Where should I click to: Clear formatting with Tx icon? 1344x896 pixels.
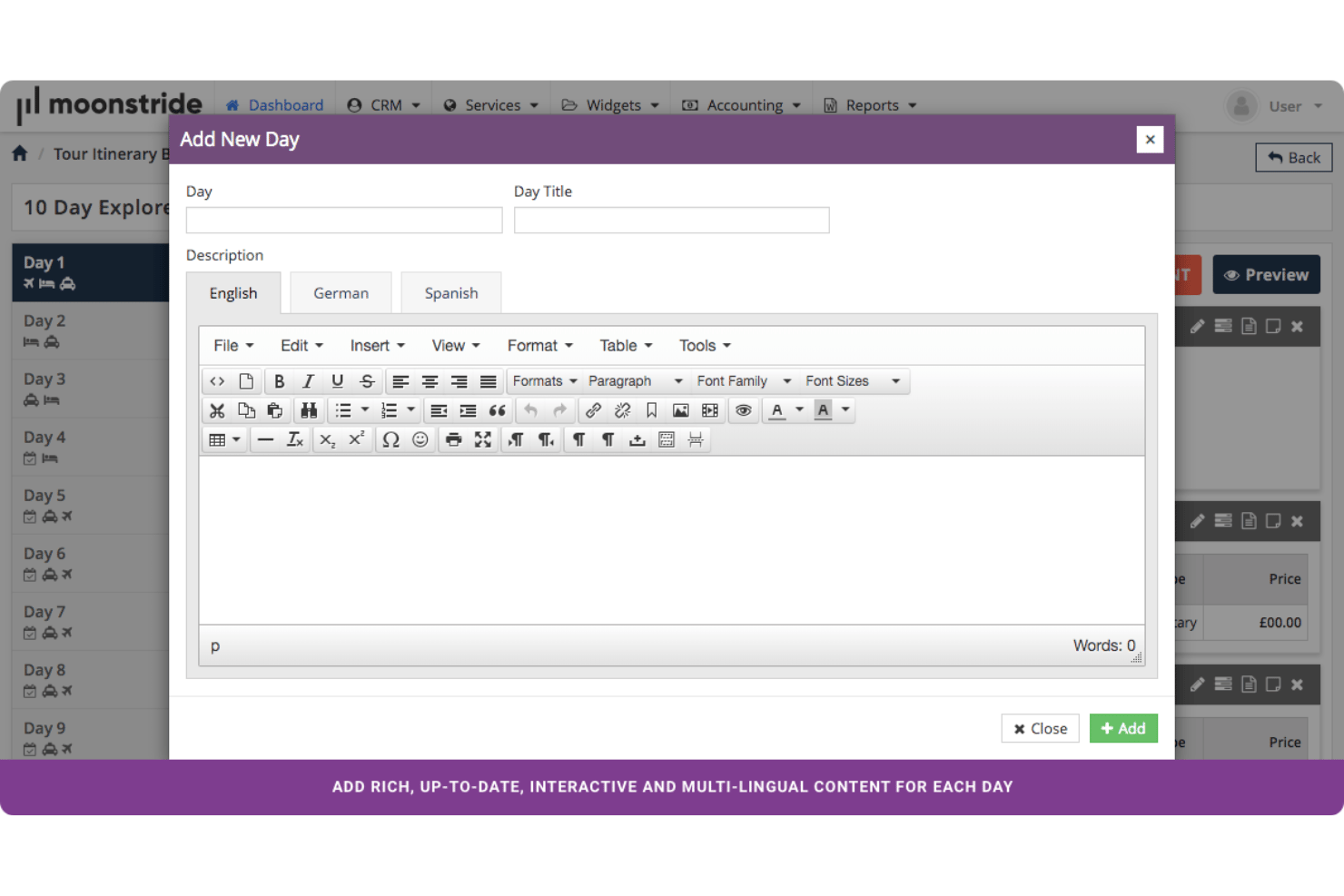294,439
